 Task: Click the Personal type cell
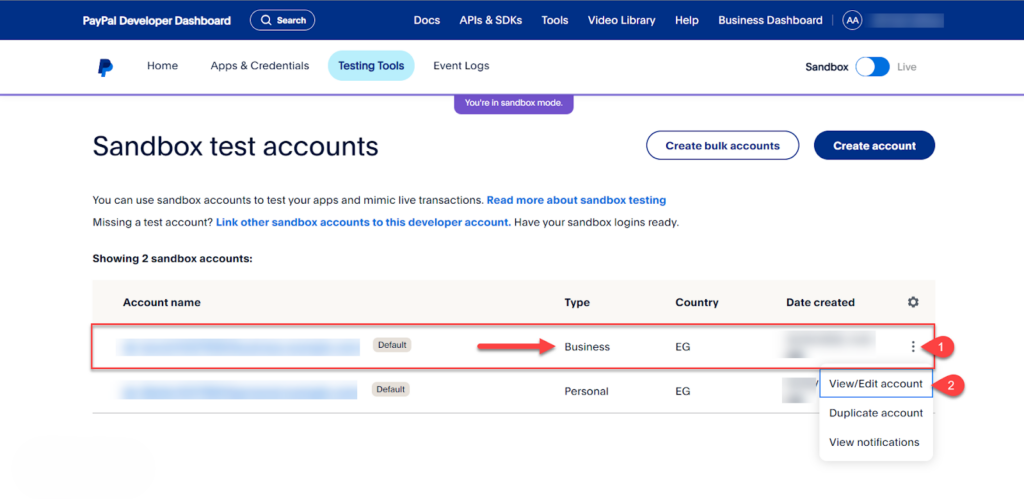pos(586,392)
